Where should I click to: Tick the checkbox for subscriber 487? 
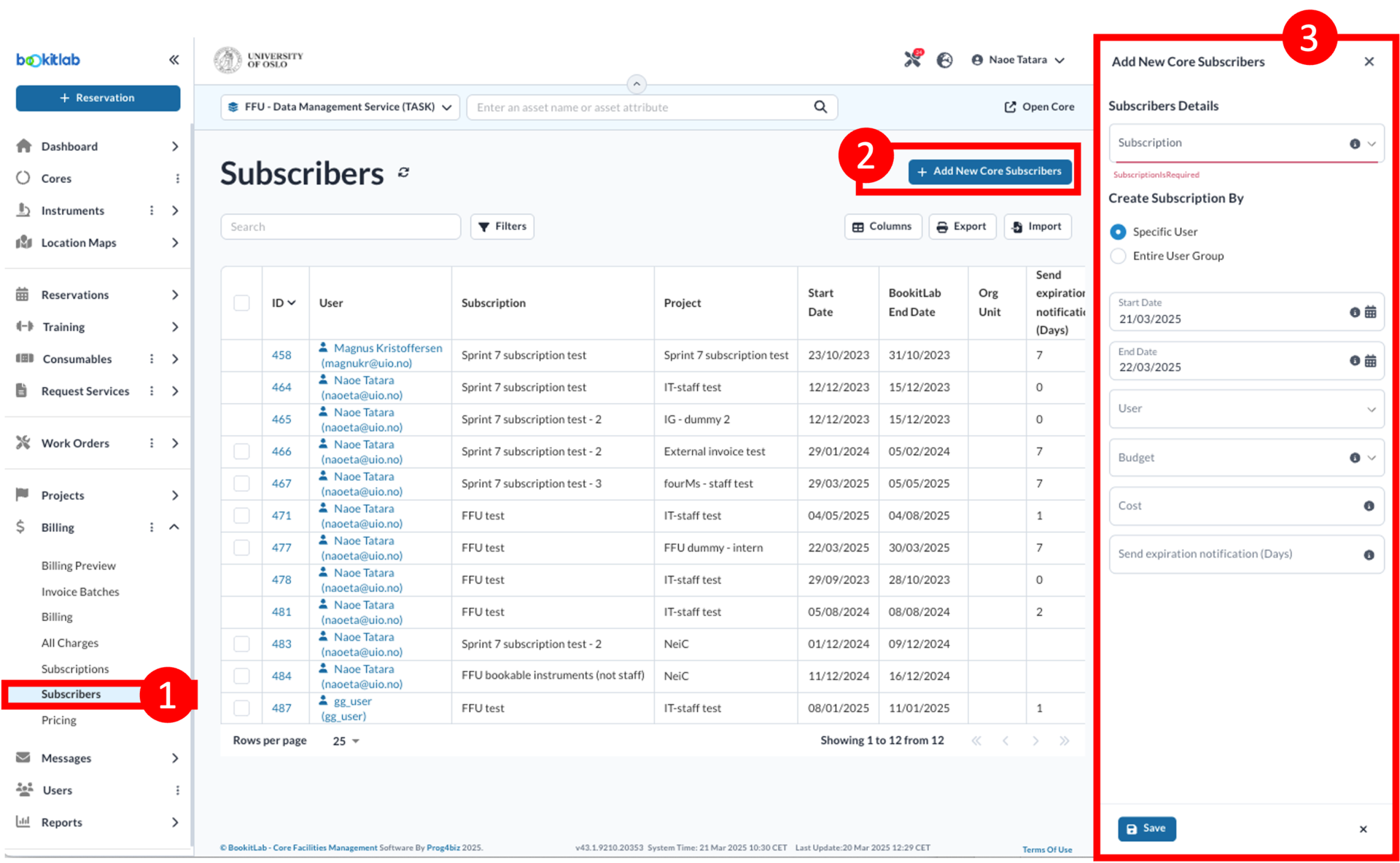tap(241, 708)
